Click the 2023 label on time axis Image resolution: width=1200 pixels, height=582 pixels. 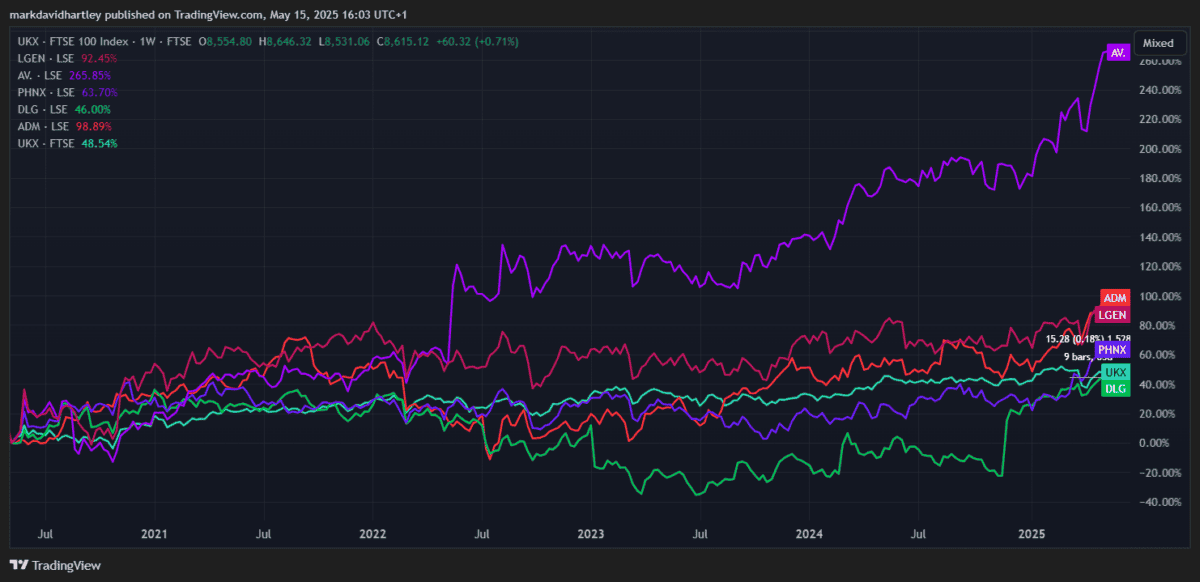(591, 535)
